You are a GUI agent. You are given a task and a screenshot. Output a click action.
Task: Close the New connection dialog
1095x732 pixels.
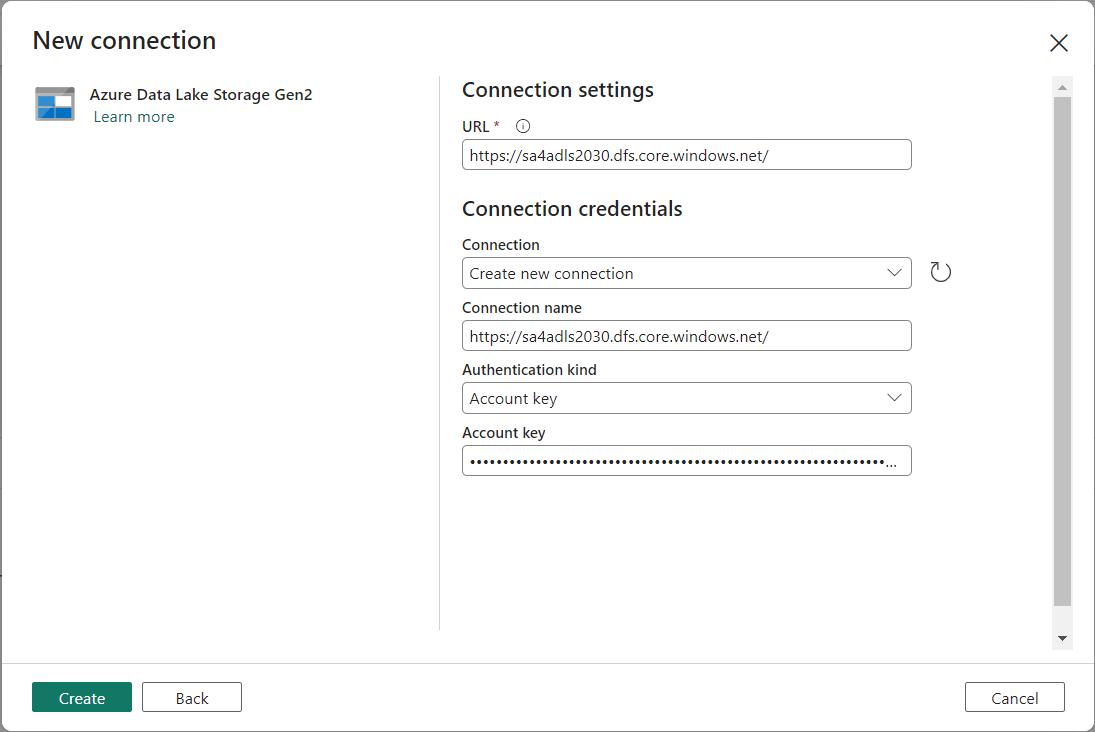pos(1058,43)
